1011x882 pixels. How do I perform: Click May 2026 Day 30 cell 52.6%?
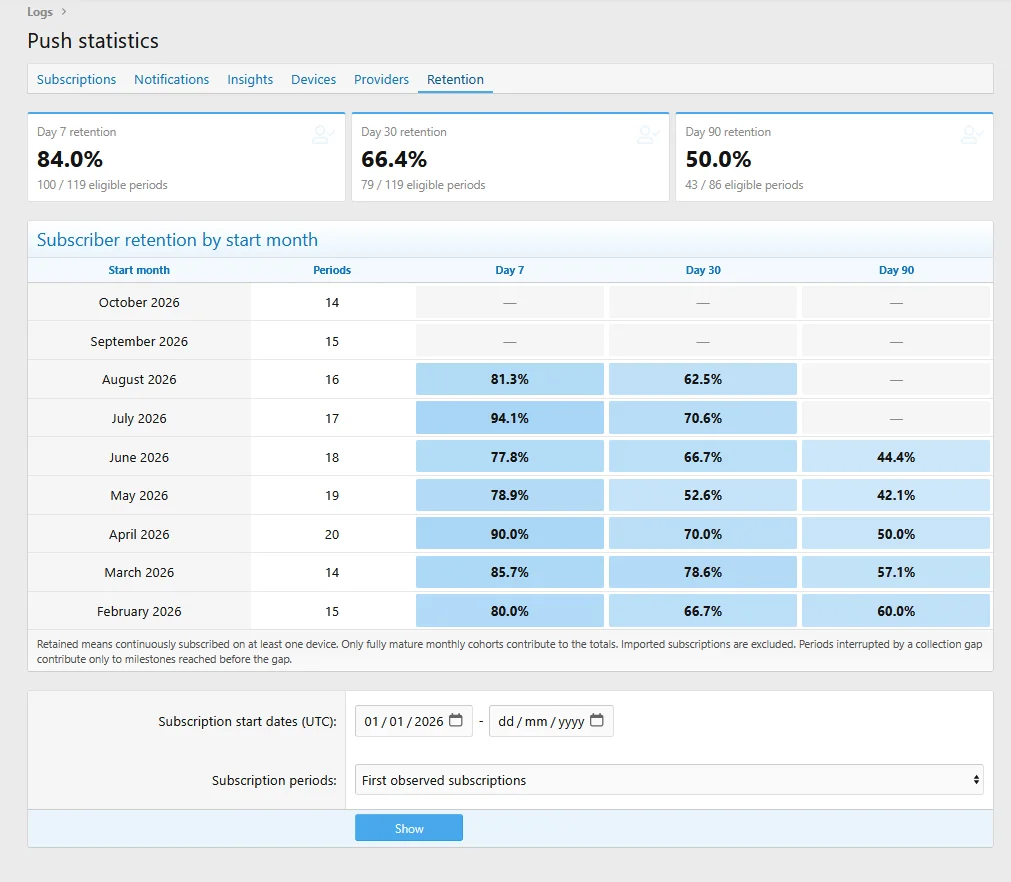pyautogui.click(x=703, y=495)
